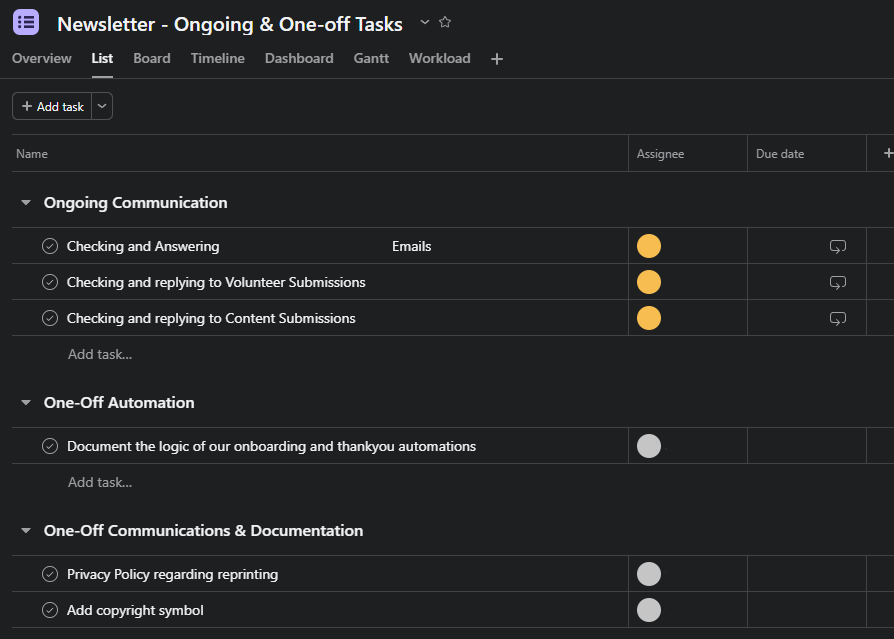Screen dimensions: 894x639
Task: Click the Newsletter project title text
Action: click(x=230, y=24)
